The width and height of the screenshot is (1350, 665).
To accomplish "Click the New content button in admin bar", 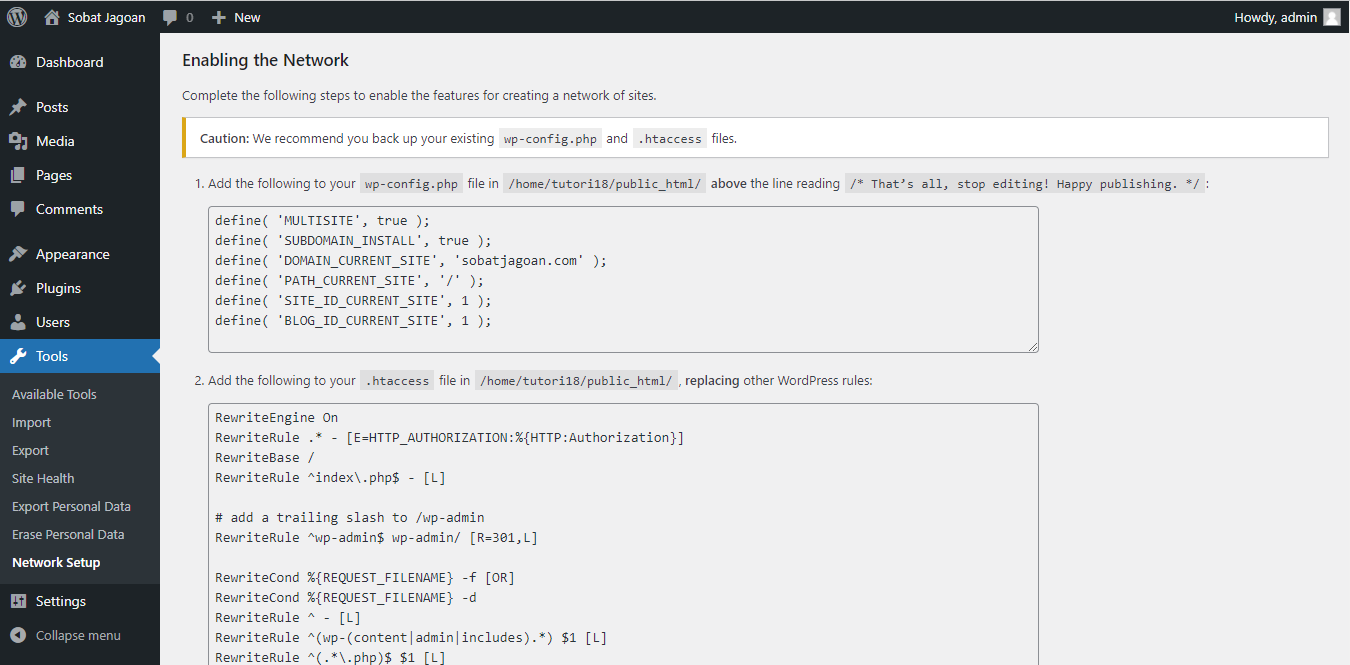I will [x=236, y=17].
